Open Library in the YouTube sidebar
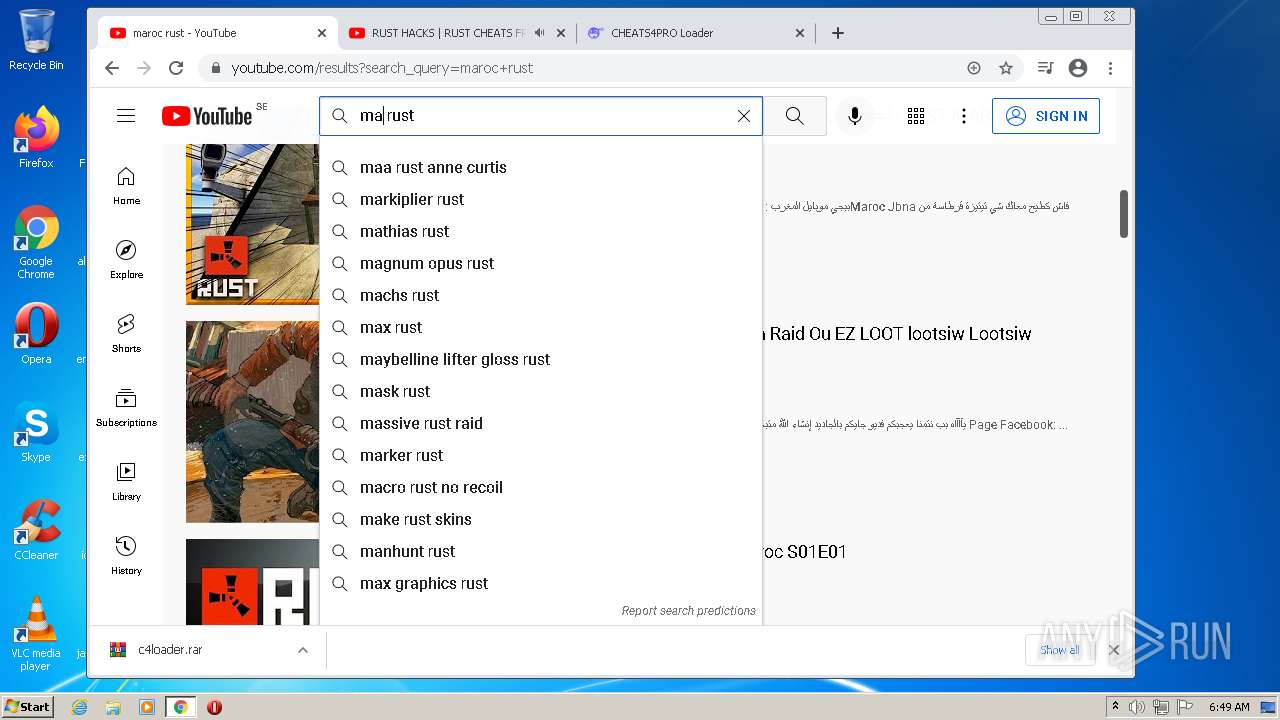Image resolution: width=1280 pixels, height=720 pixels. pyautogui.click(x=127, y=482)
